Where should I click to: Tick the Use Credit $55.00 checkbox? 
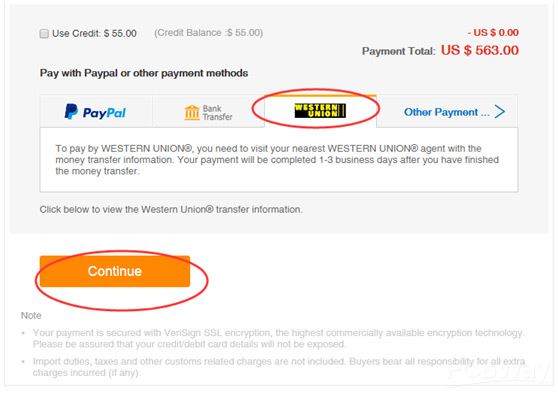coord(44,34)
